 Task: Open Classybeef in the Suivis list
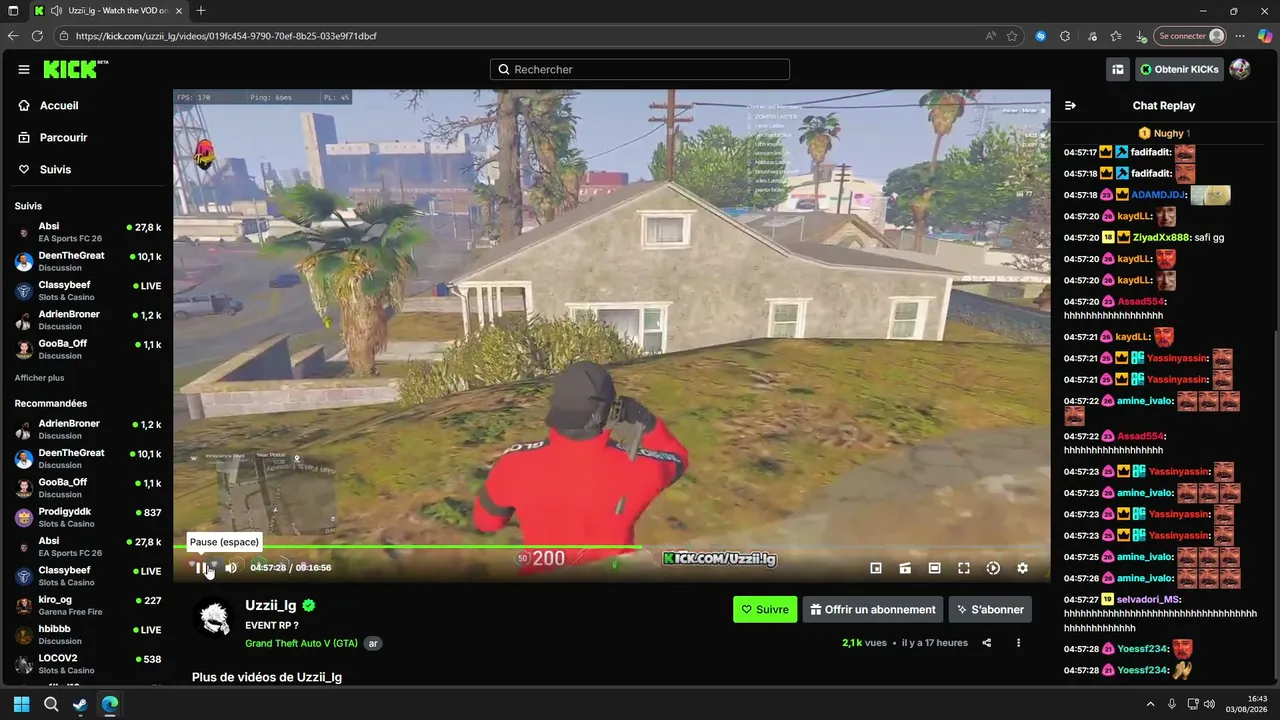pyautogui.click(x=87, y=291)
